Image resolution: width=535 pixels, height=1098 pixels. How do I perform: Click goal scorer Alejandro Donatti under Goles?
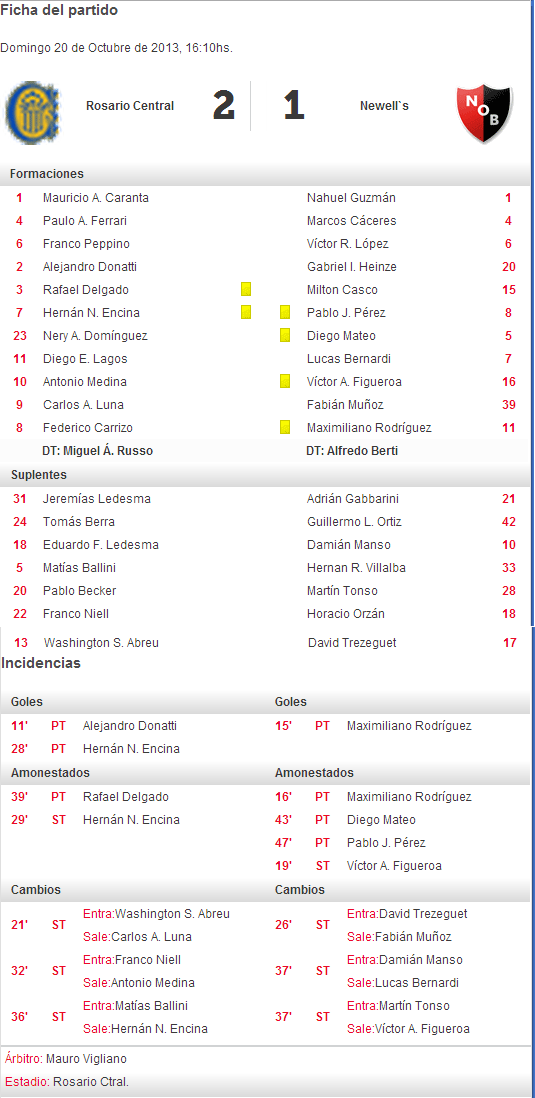(130, 726)
